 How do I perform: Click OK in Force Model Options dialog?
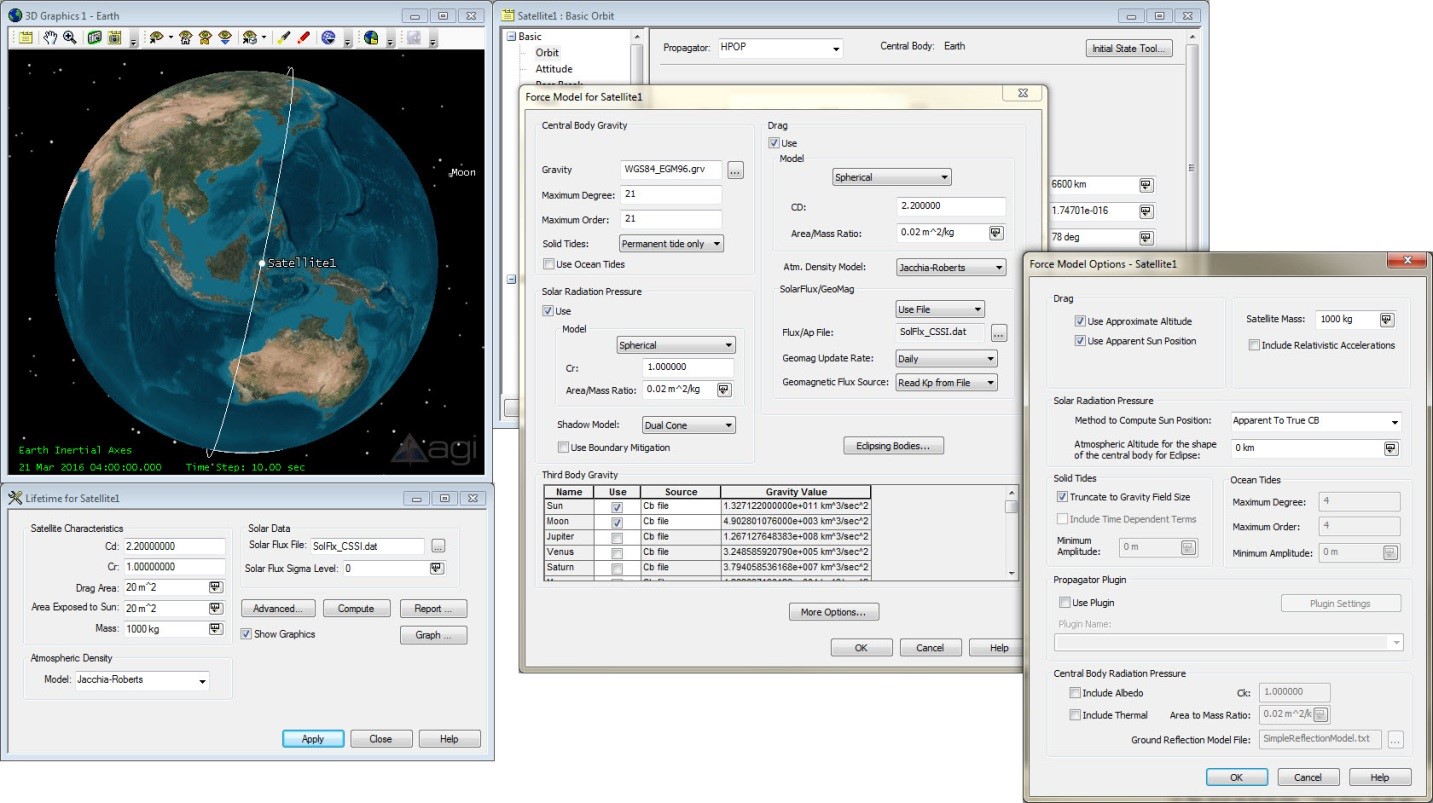[x=1236, y=777]
